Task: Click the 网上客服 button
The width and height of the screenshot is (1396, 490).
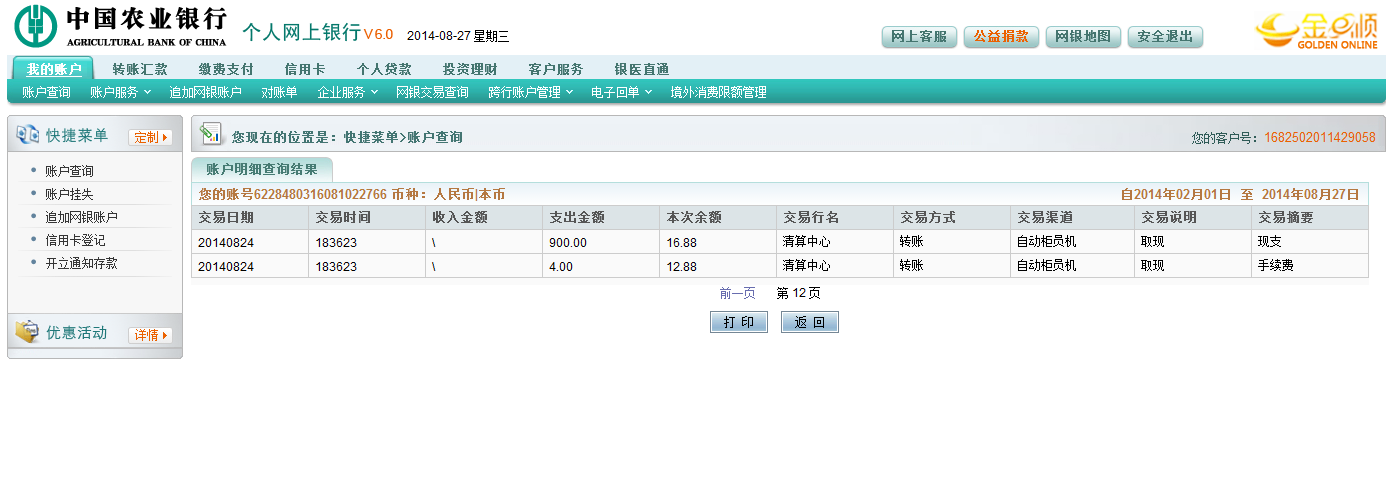Action: (x=919, y=37)
